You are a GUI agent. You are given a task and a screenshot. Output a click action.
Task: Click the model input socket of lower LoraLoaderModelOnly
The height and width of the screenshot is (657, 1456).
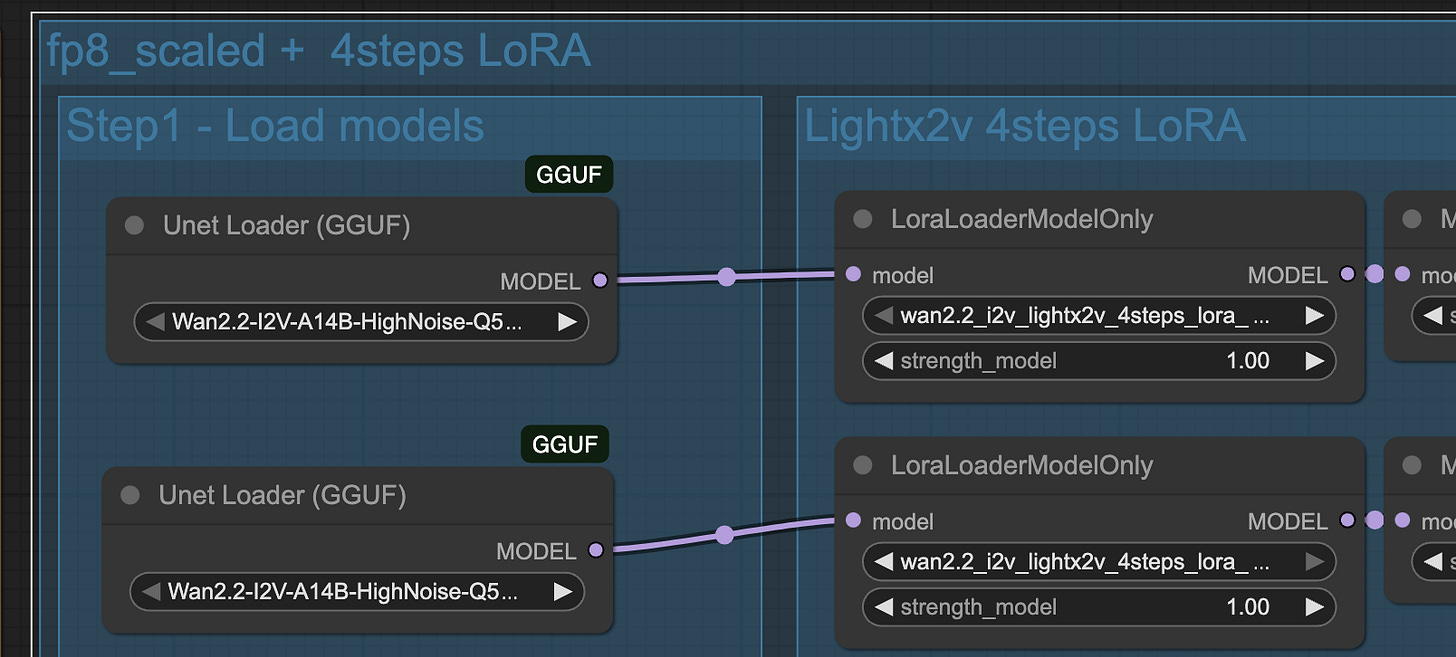coord(852,520)
